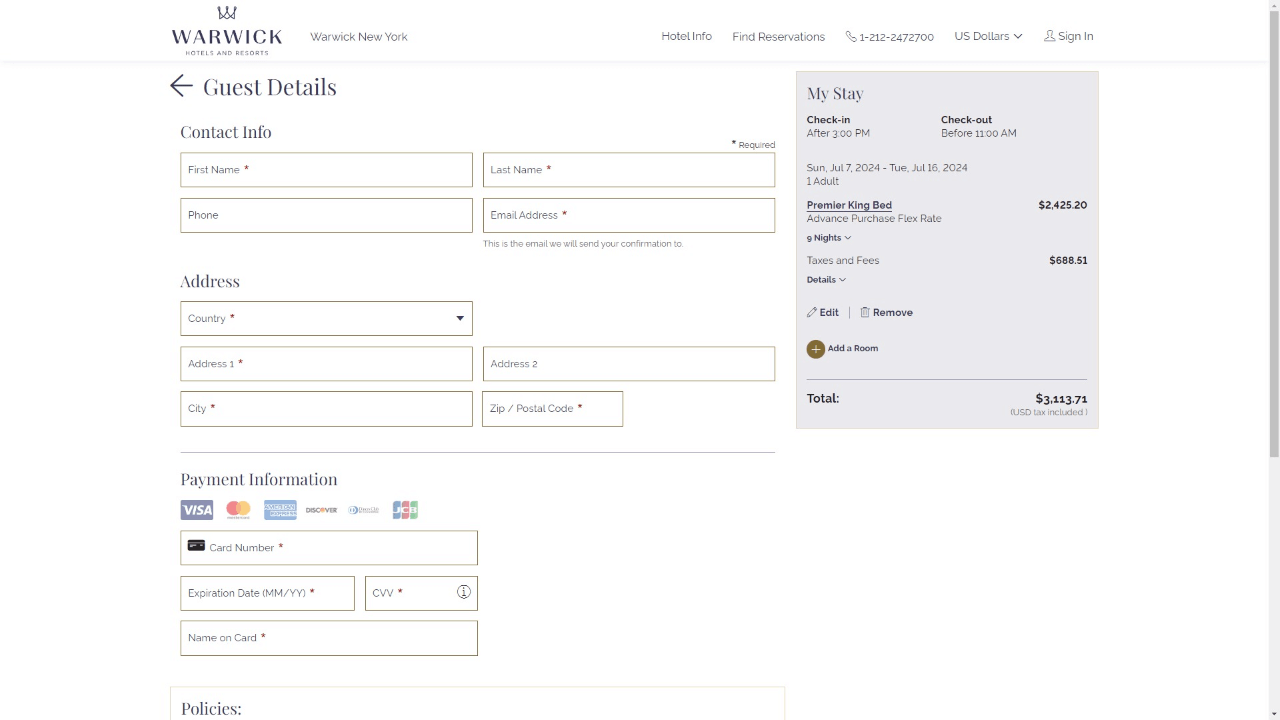
Task: Open the US Dollars currency selector
Action: pyautogui.click(x=987, y=36)
